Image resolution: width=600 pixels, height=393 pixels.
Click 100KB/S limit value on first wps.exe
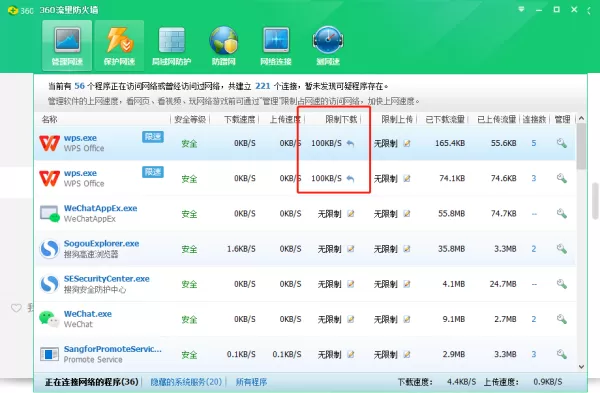[326, 144]
